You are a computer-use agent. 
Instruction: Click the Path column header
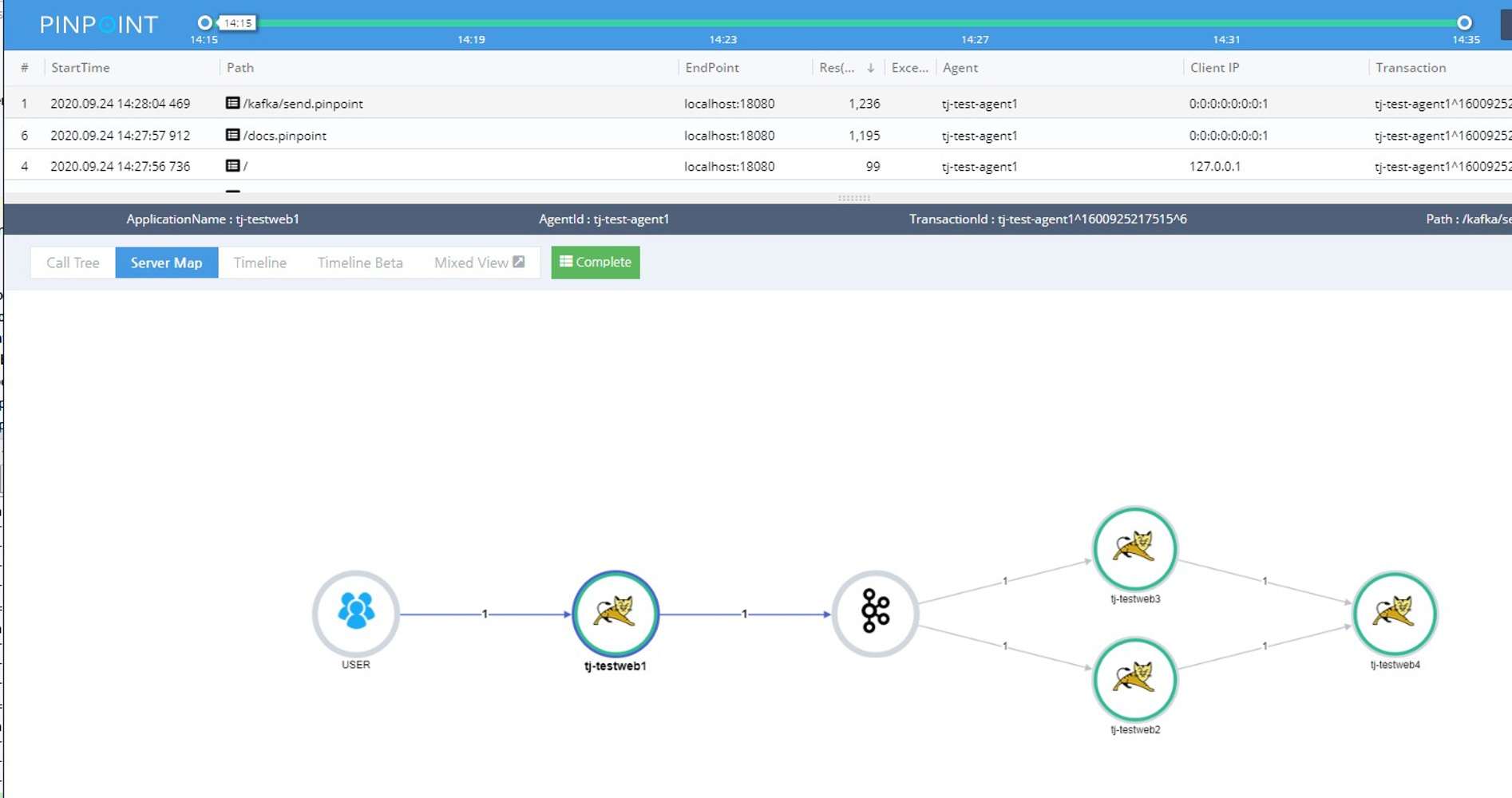tap(240, 68)
